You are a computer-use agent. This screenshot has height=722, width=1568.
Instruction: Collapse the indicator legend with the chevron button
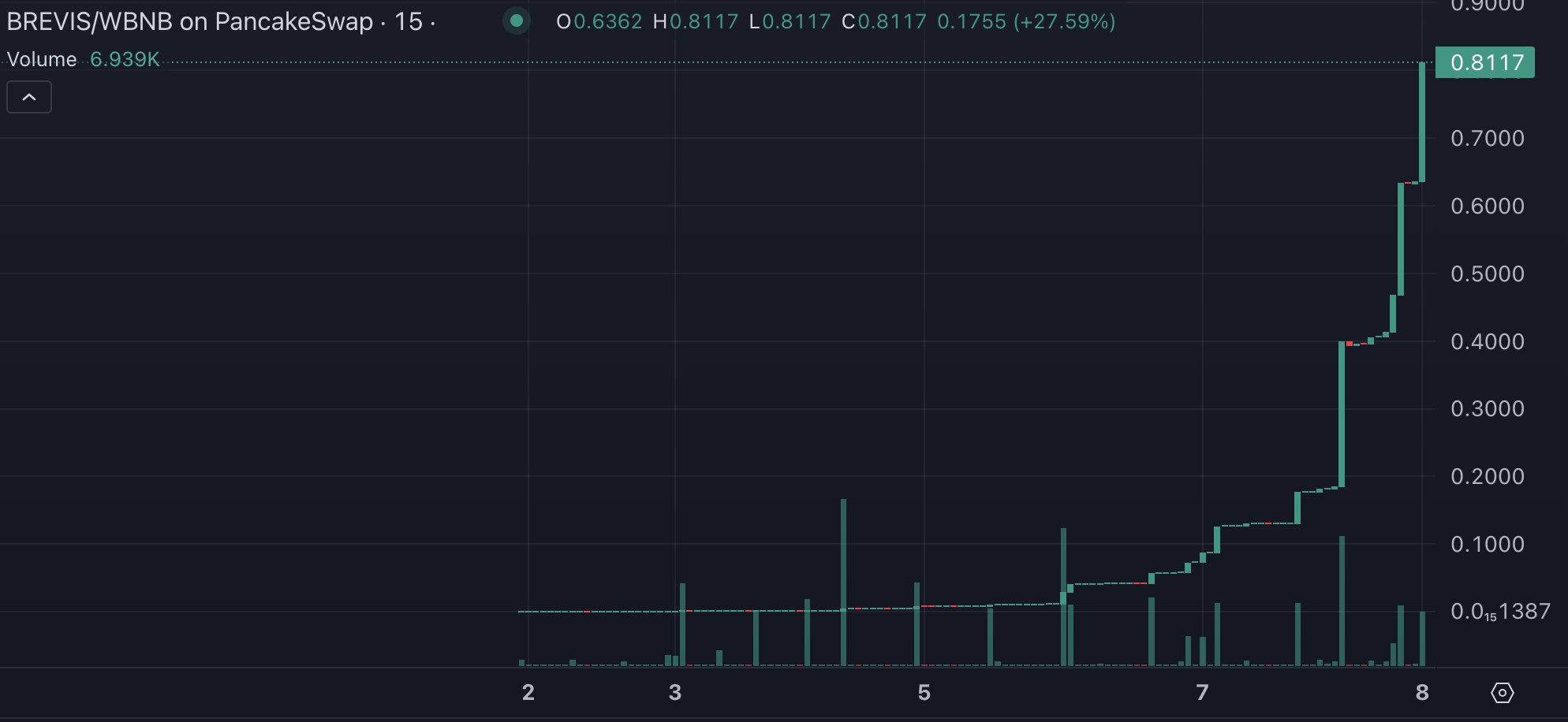[x=29, y=97]
